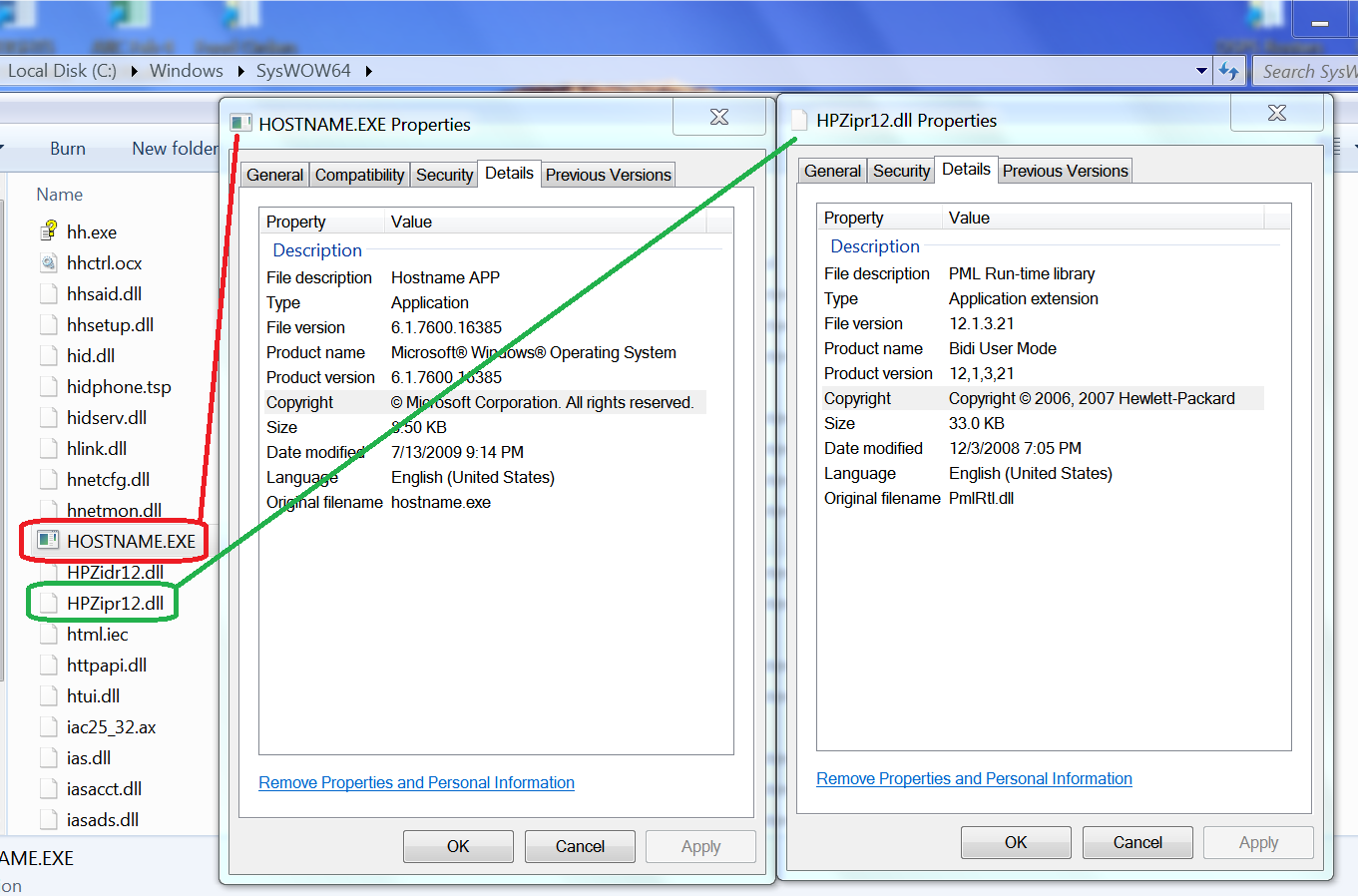This screenshot has width=1358, height=896.
Task: Expand the arrow after SysWOW64 in address bar
Action: coord(368,71)
